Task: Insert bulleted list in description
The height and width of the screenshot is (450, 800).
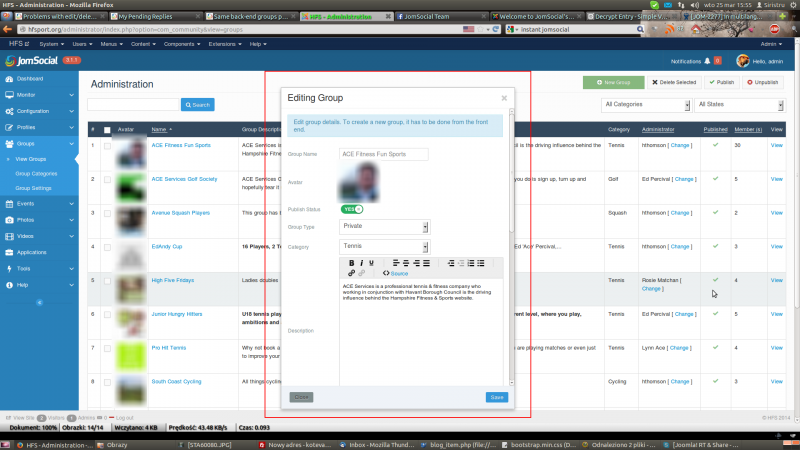Action: click(x=481, y=263)
